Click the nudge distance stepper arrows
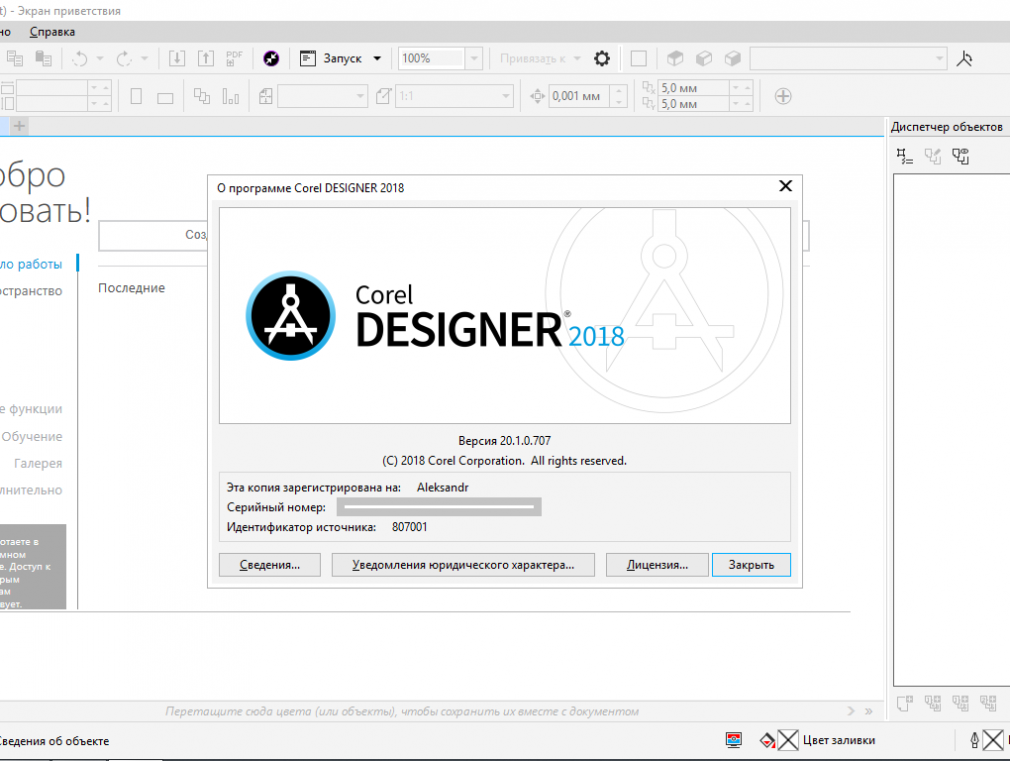The width and height of the screenshot is (1010, 761). click(x=618, y=97)
